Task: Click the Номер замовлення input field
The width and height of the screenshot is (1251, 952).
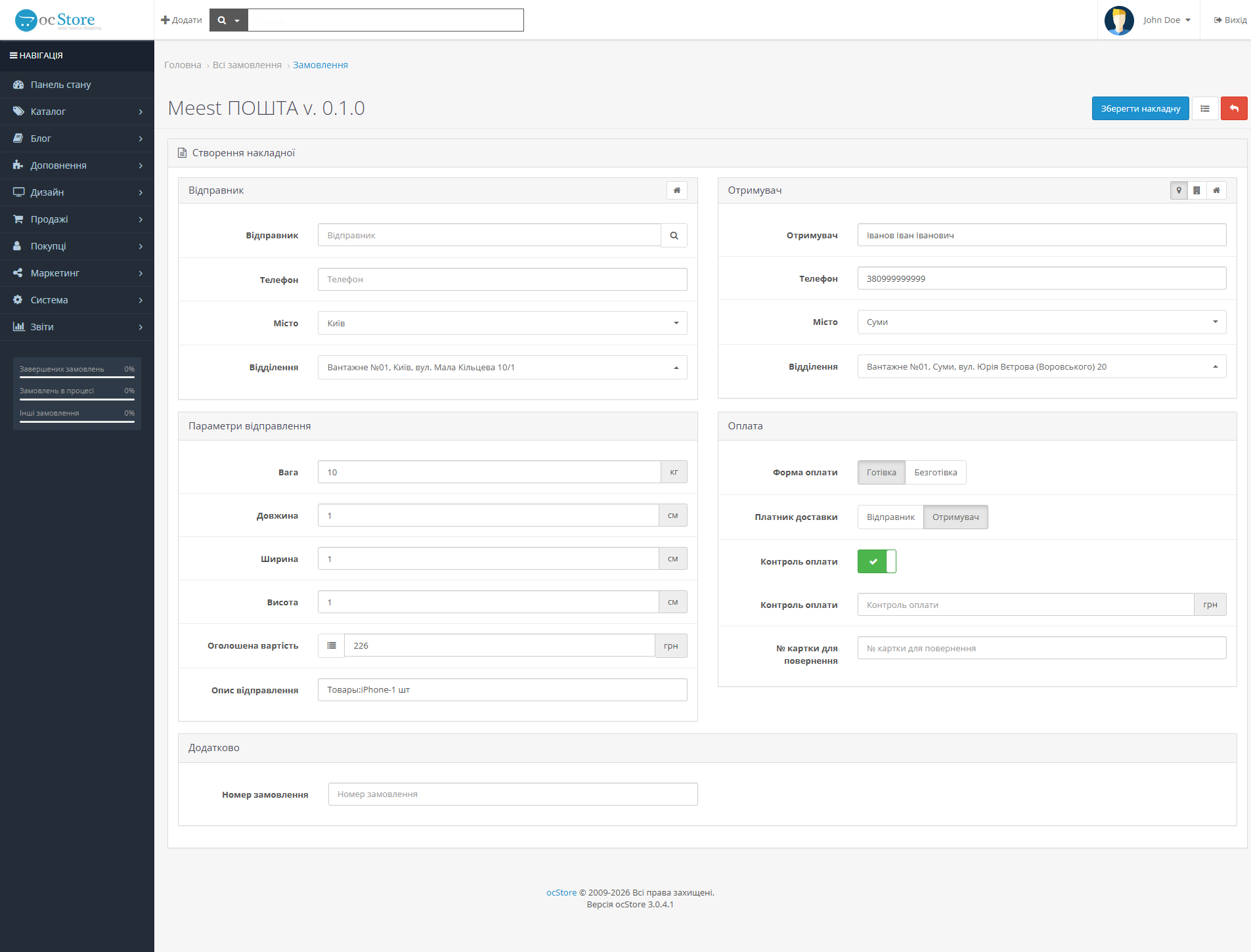Action: click(x=513, y=794)
